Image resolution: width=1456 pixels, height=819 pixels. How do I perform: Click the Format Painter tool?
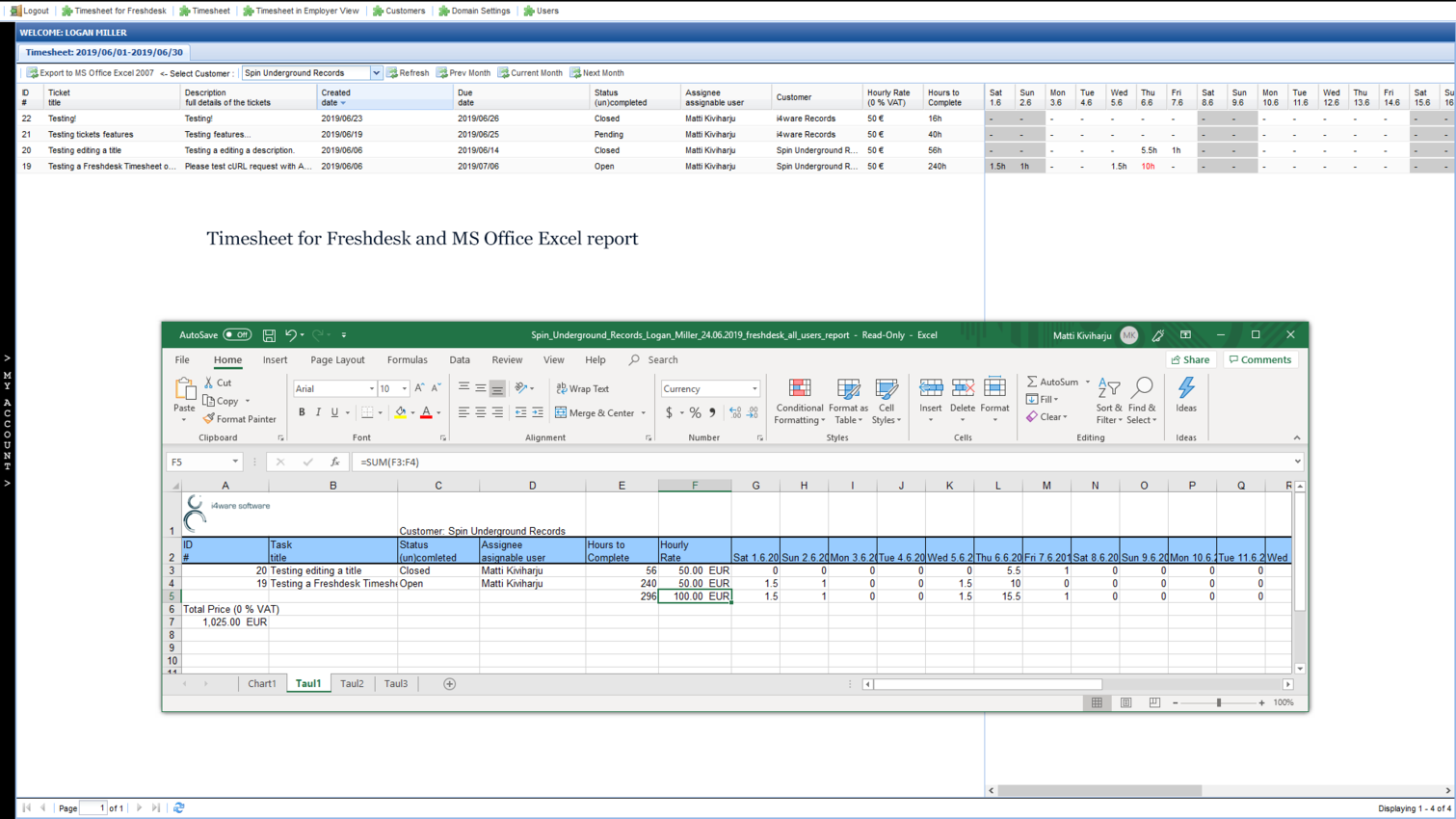pyautogui.click(x=240, y=419)
